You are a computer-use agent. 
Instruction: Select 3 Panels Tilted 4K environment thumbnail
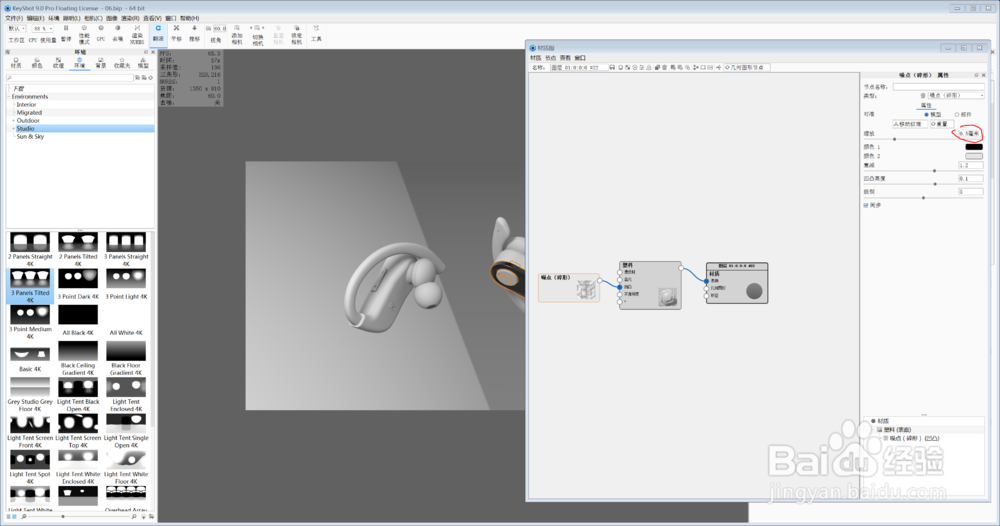coord(30,286)
